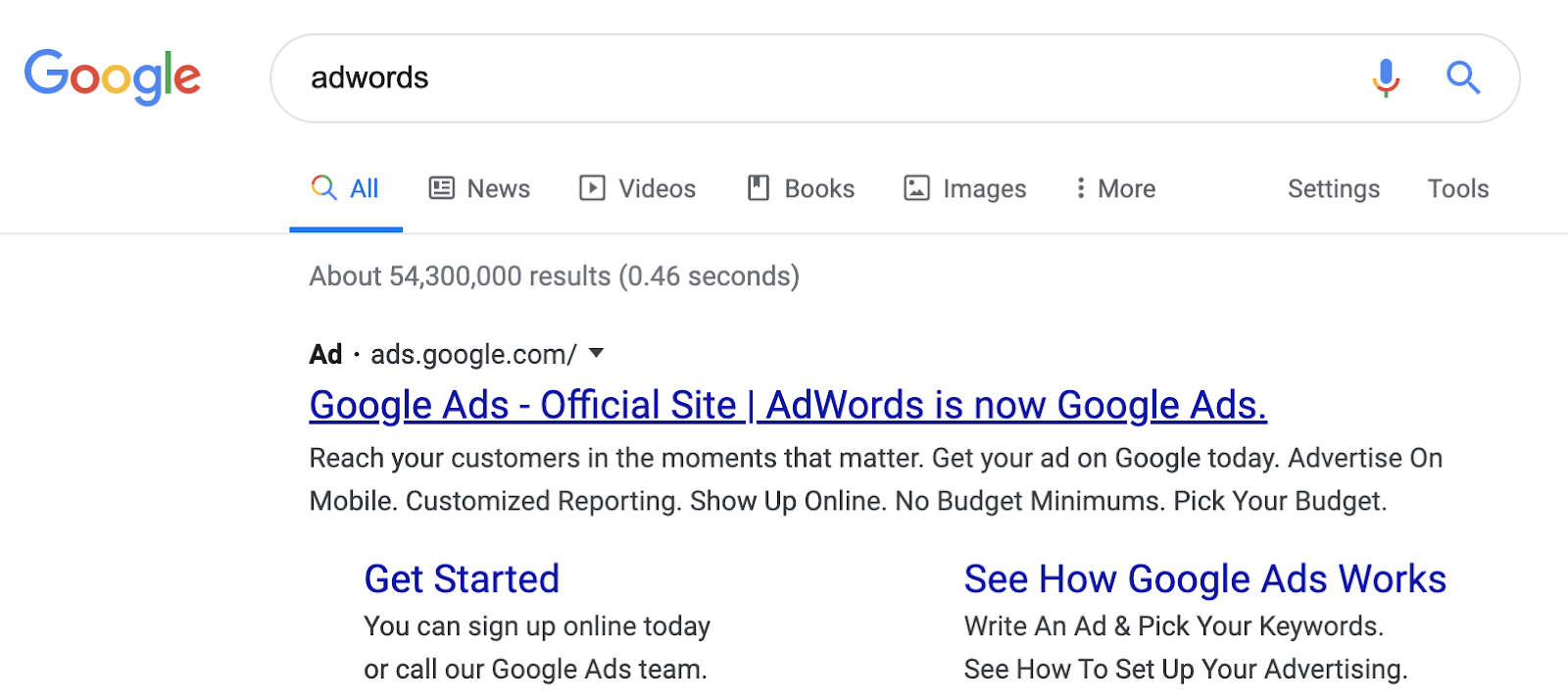Open the See How Google Ads Works link

pos(1204,579)
